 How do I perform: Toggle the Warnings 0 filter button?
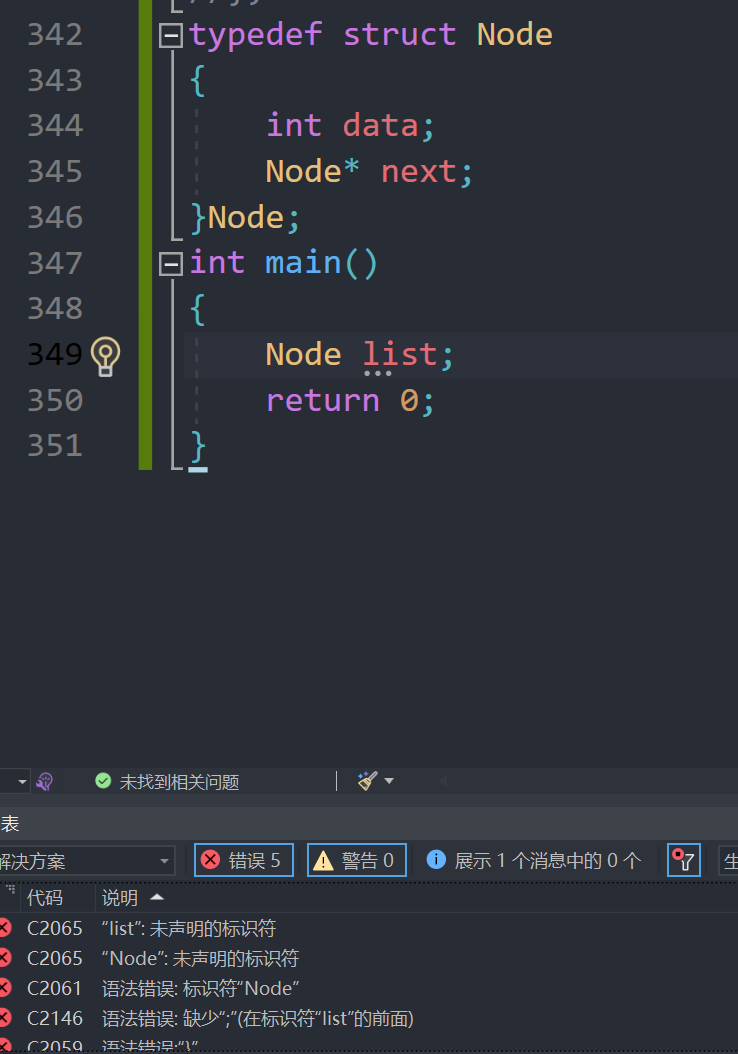coord(357,860)
